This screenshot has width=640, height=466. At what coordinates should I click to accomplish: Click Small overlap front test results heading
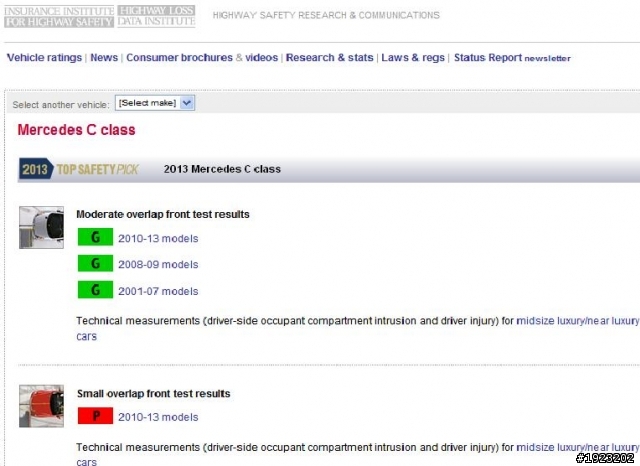point(153,394)
